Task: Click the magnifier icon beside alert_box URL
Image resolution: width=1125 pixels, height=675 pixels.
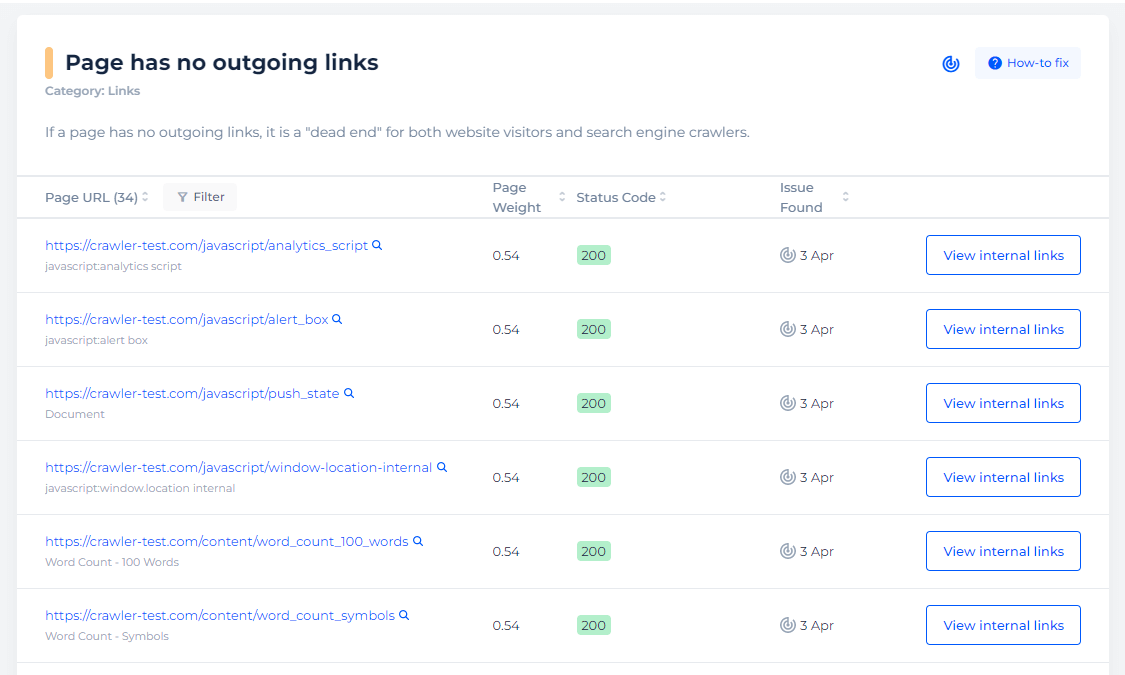Action: pos(337,319)
